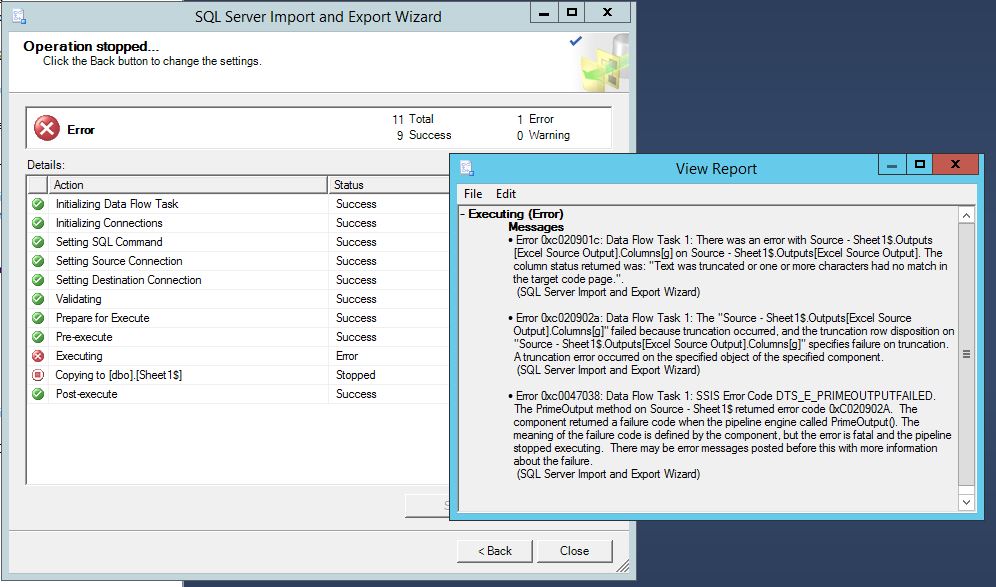Viewport: 996px width, 587px height.
Task: Click success icon for Initializing Data Flow Task
Action: click(x=38, y=204)
